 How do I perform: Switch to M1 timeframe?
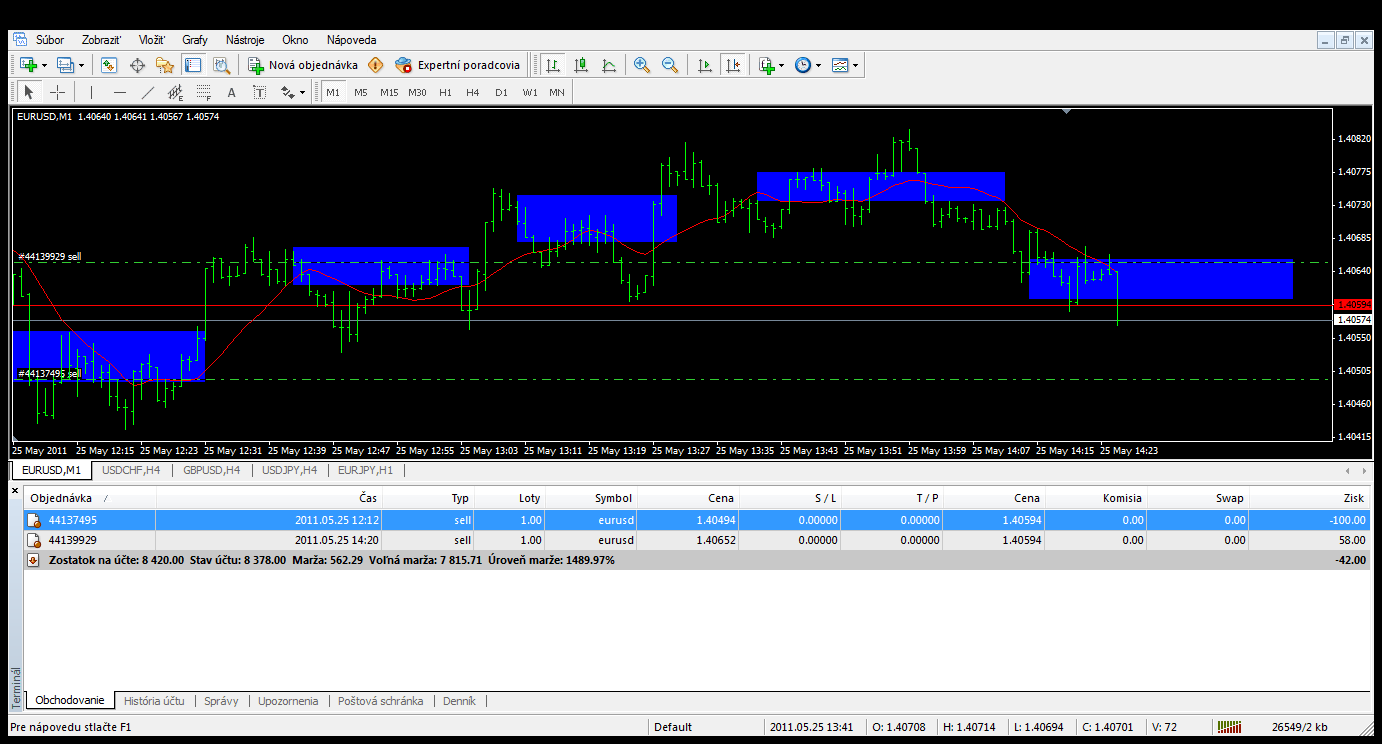(333, 93)
